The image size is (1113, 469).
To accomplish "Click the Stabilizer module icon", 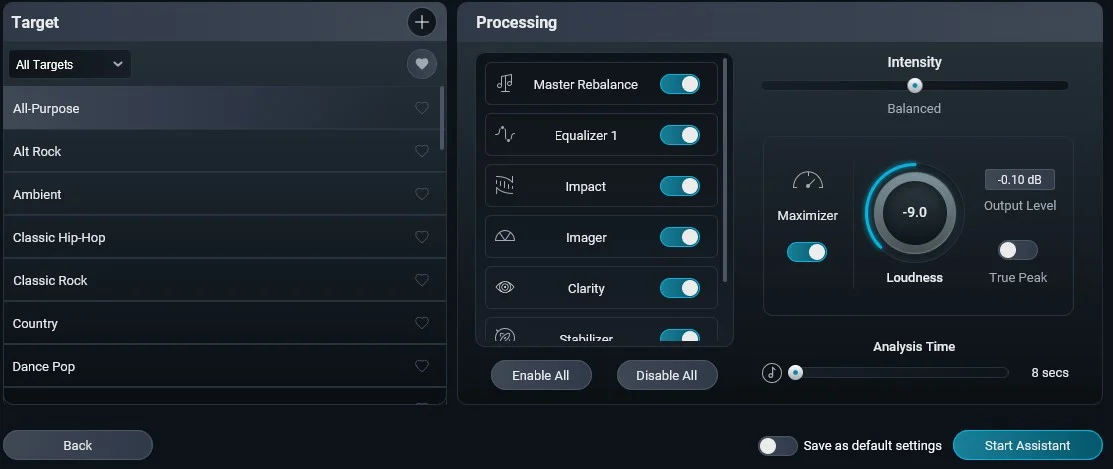I will (505, 336).
